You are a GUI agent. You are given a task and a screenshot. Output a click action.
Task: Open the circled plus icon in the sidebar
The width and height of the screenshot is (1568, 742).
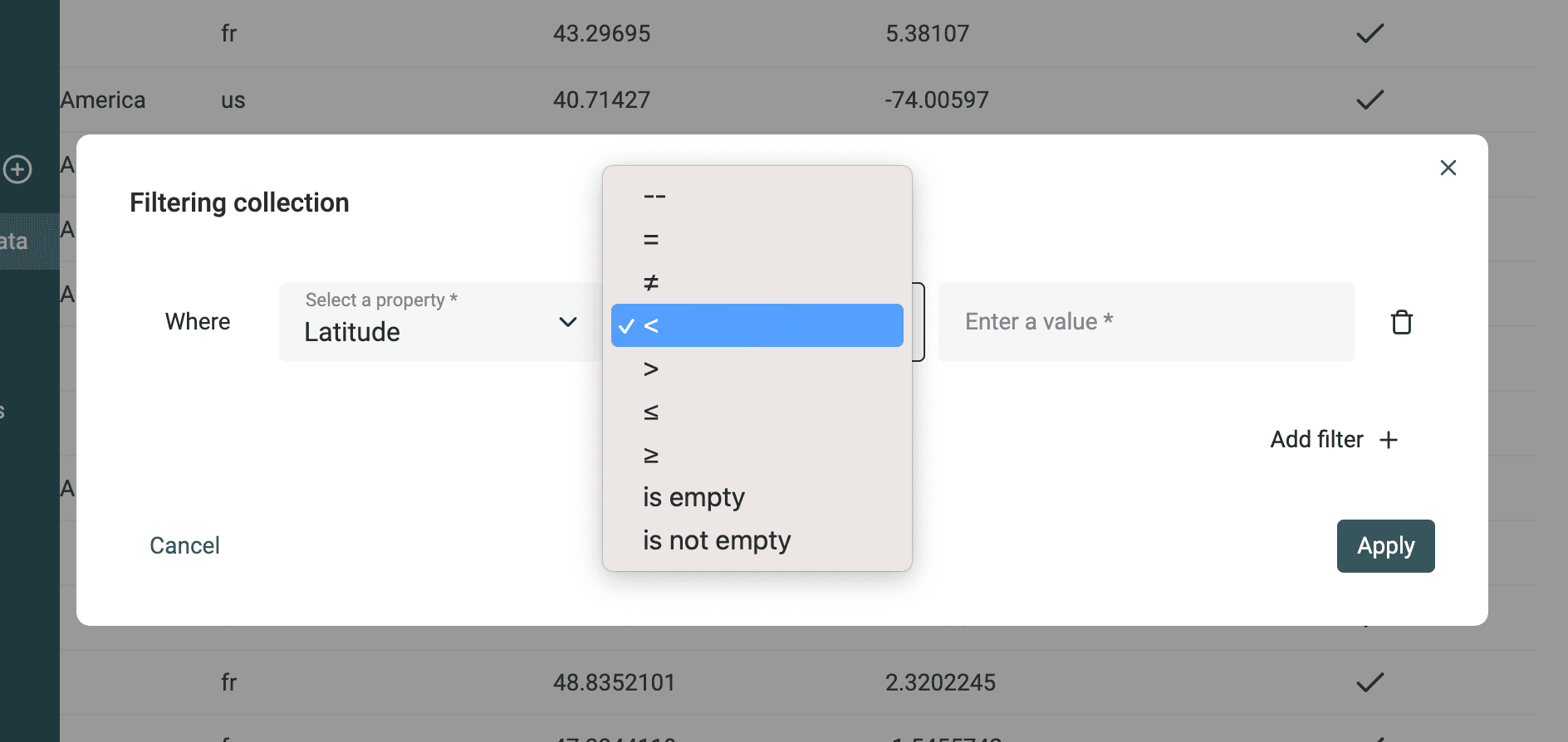pos(18,168)
